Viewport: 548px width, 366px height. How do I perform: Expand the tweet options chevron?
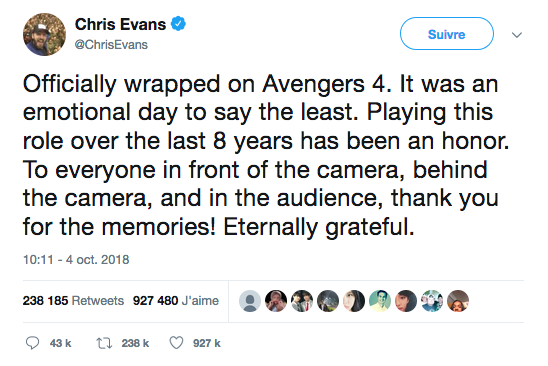[517, 35]
